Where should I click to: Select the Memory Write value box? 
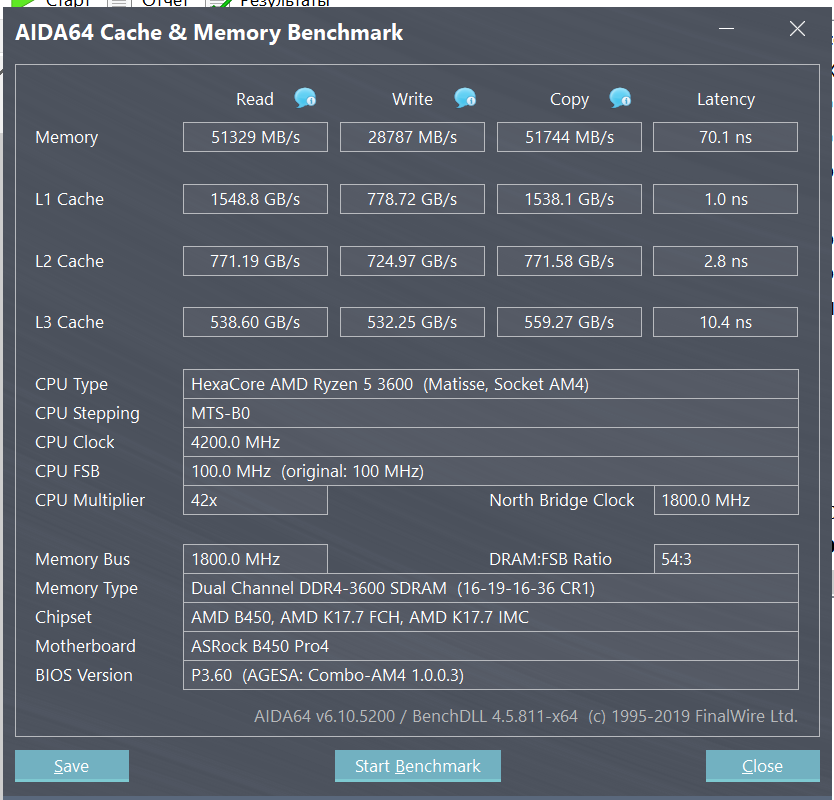(412, 137)
